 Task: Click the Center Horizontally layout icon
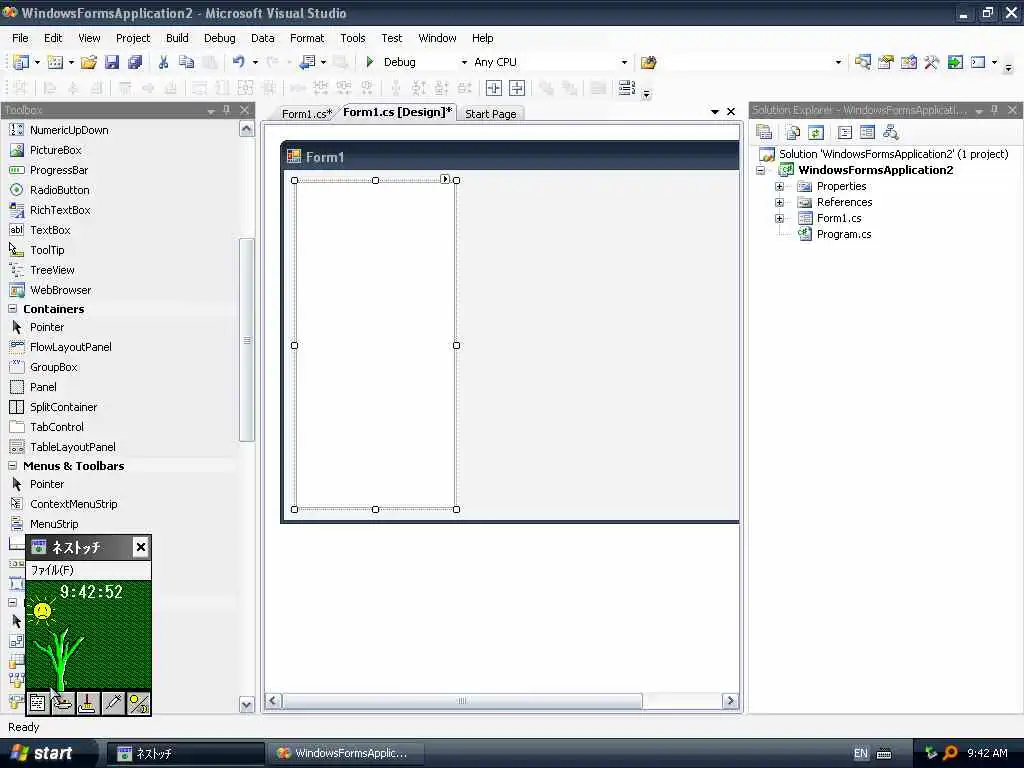click(x=494, y=88)
